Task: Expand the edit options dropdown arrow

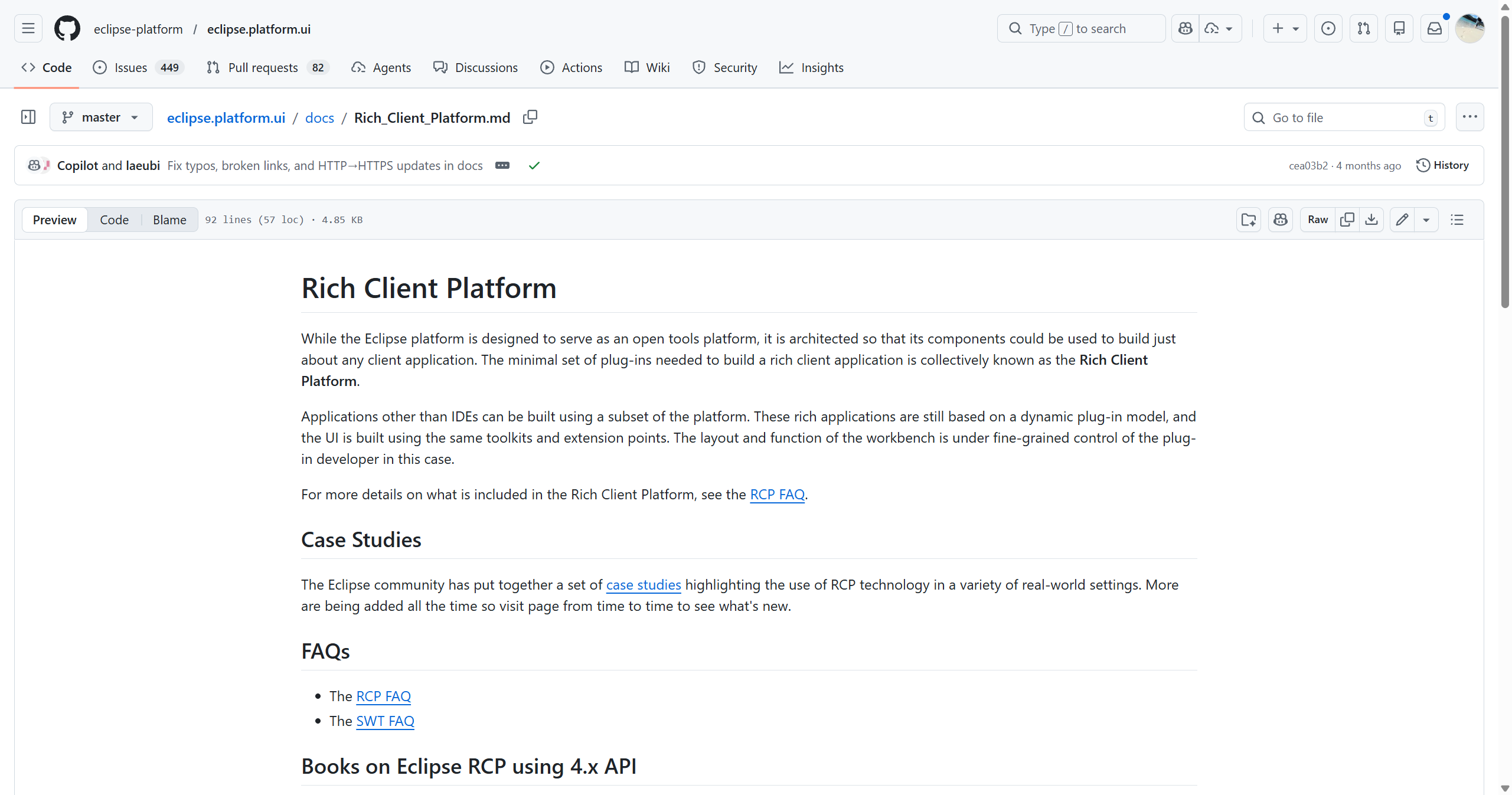Action: point(1426,220)
